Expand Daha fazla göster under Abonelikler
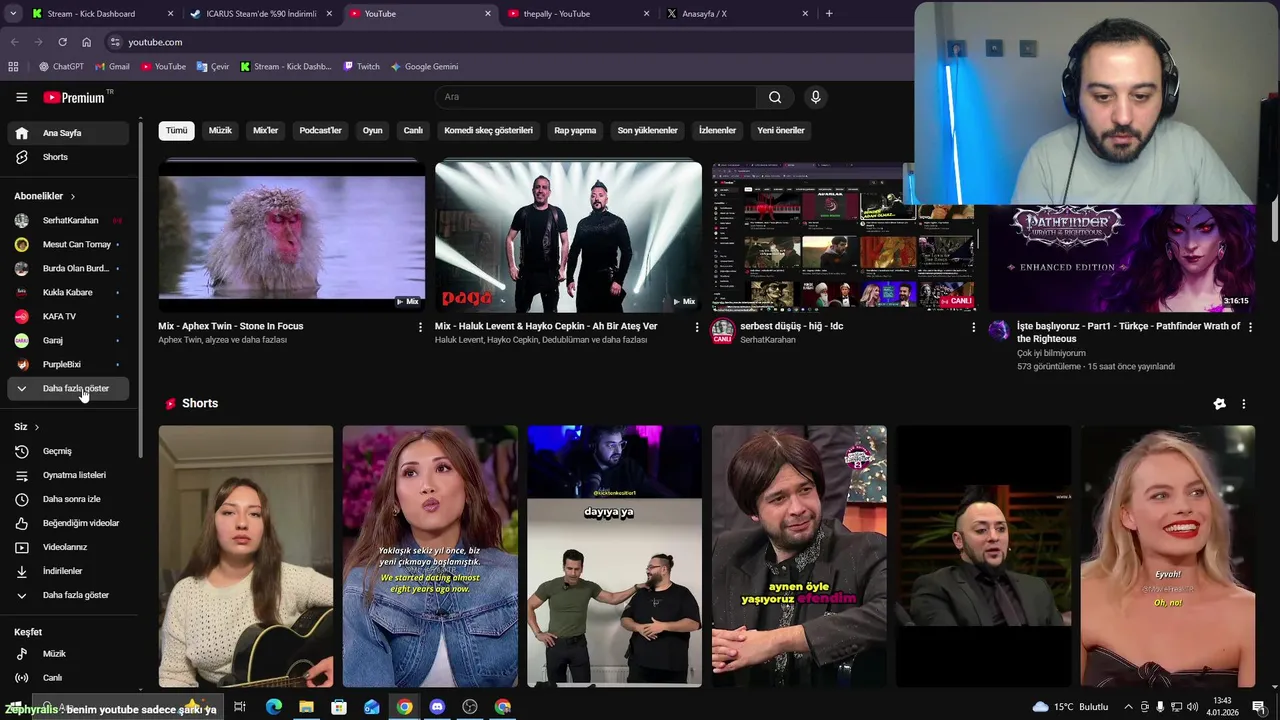Image resolution: width=1280 pixels, height=720 pixels. tap(68, 388)
